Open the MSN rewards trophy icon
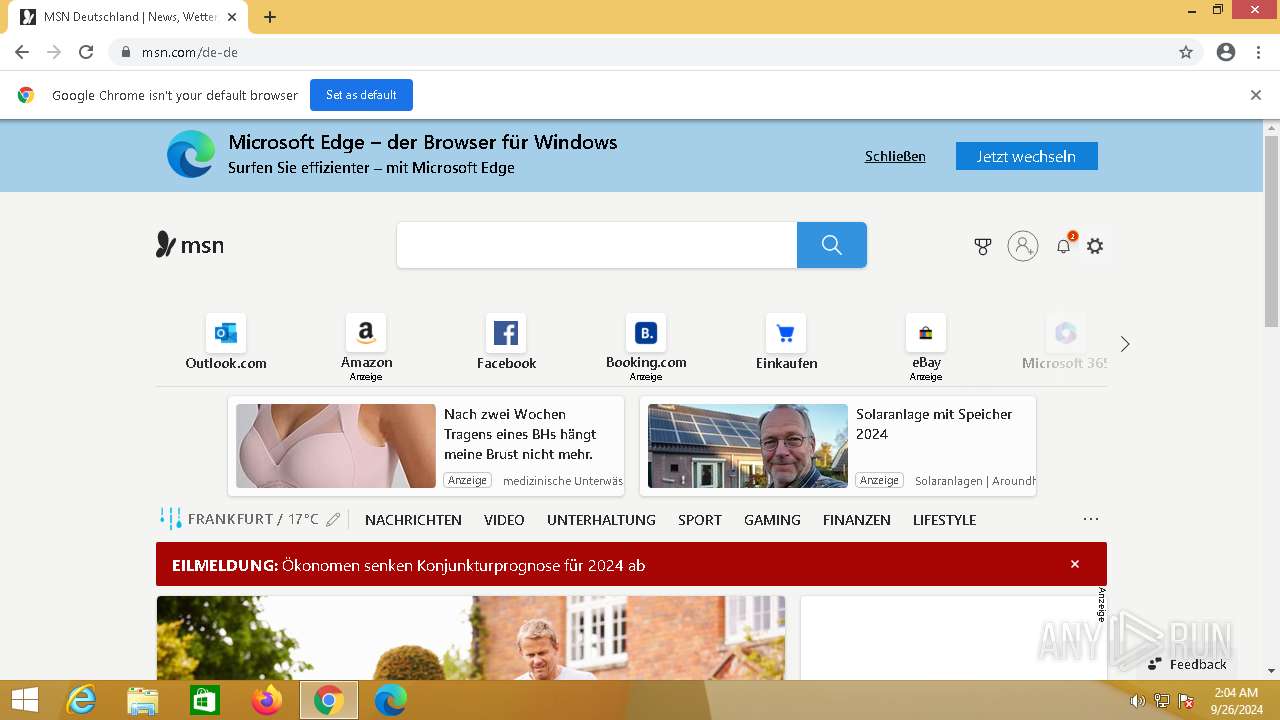 click(x=983, y=246)
